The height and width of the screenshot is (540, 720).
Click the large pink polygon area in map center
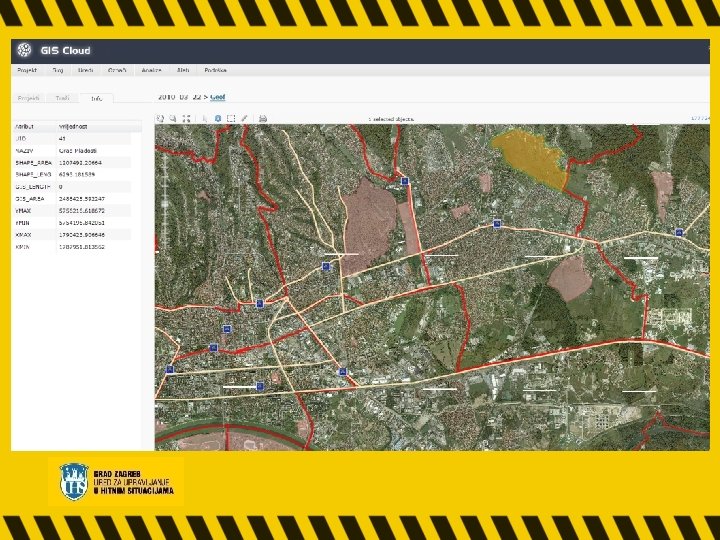coord(369,225)
